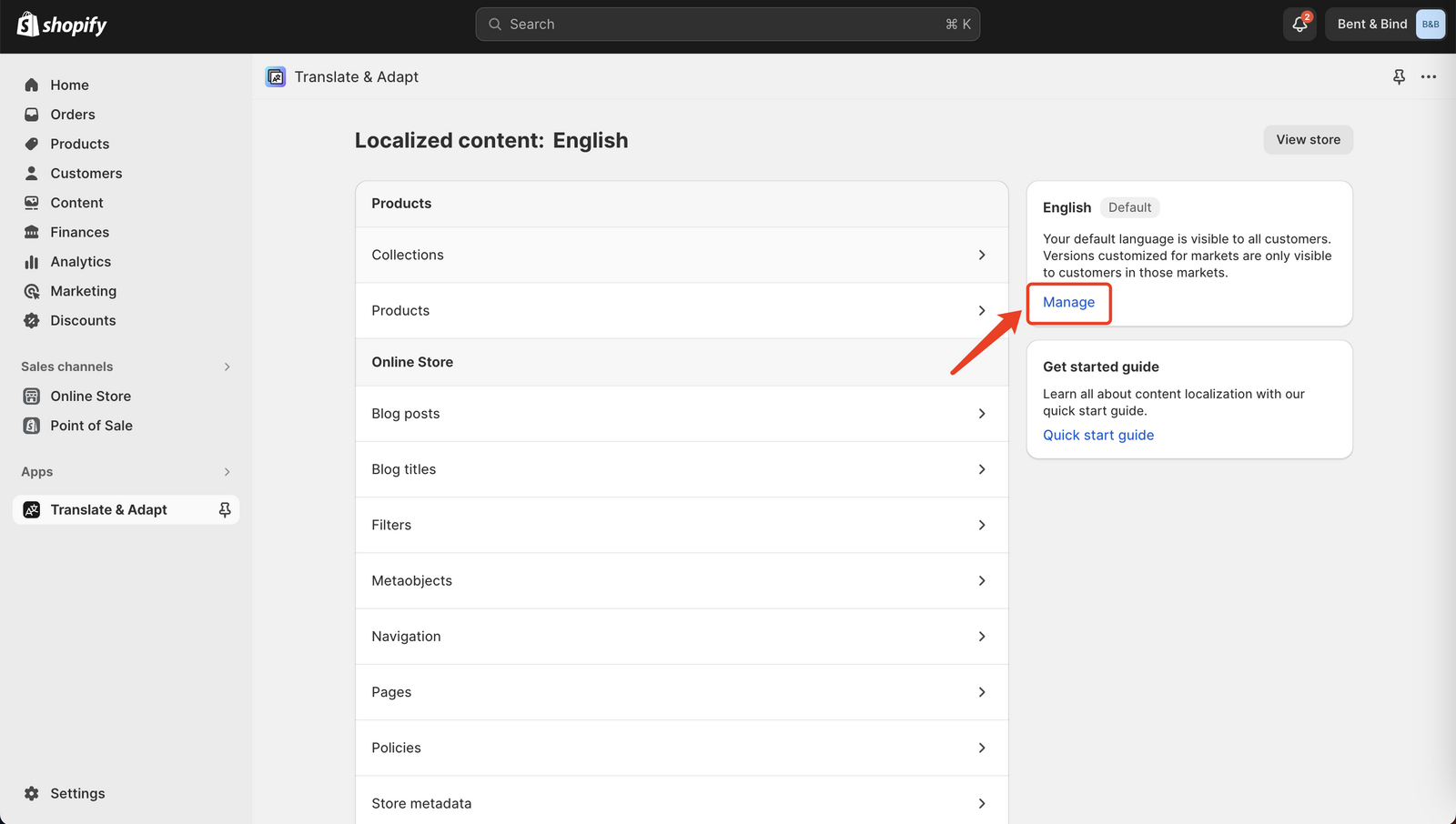Click the Shopify logo
Screen dimensions: 1456x824
[x=62, y=25]
